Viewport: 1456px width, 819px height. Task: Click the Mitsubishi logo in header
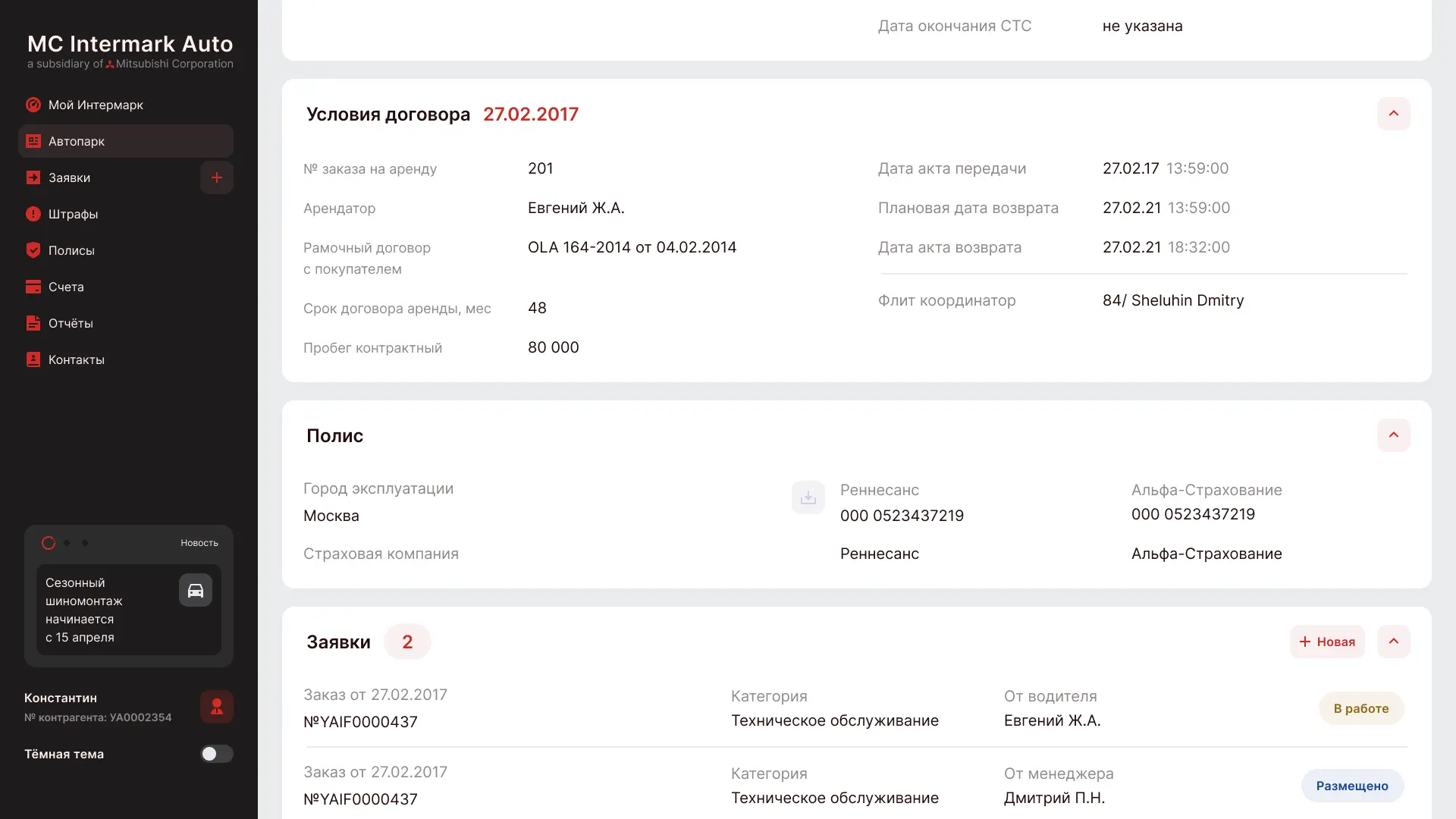[110, 64]
